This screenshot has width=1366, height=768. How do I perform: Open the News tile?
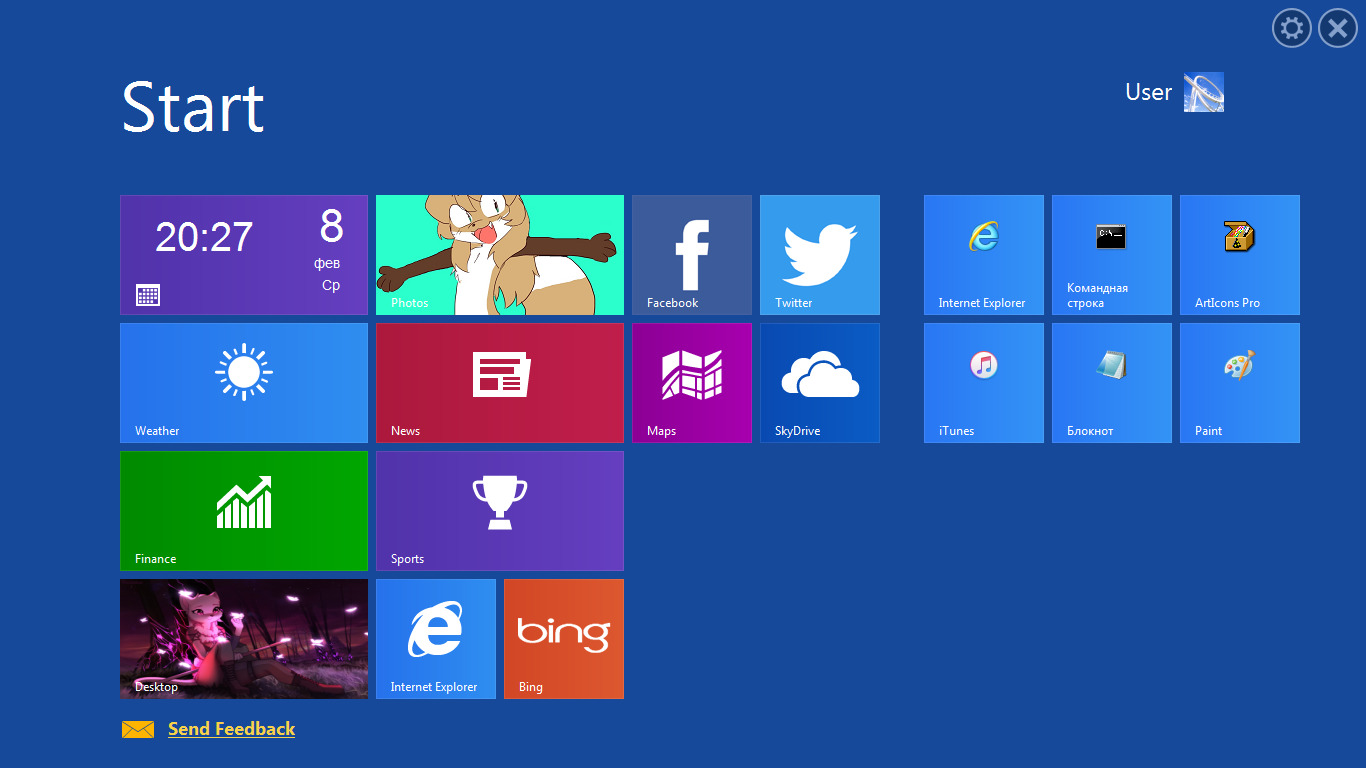coord(500,383)
